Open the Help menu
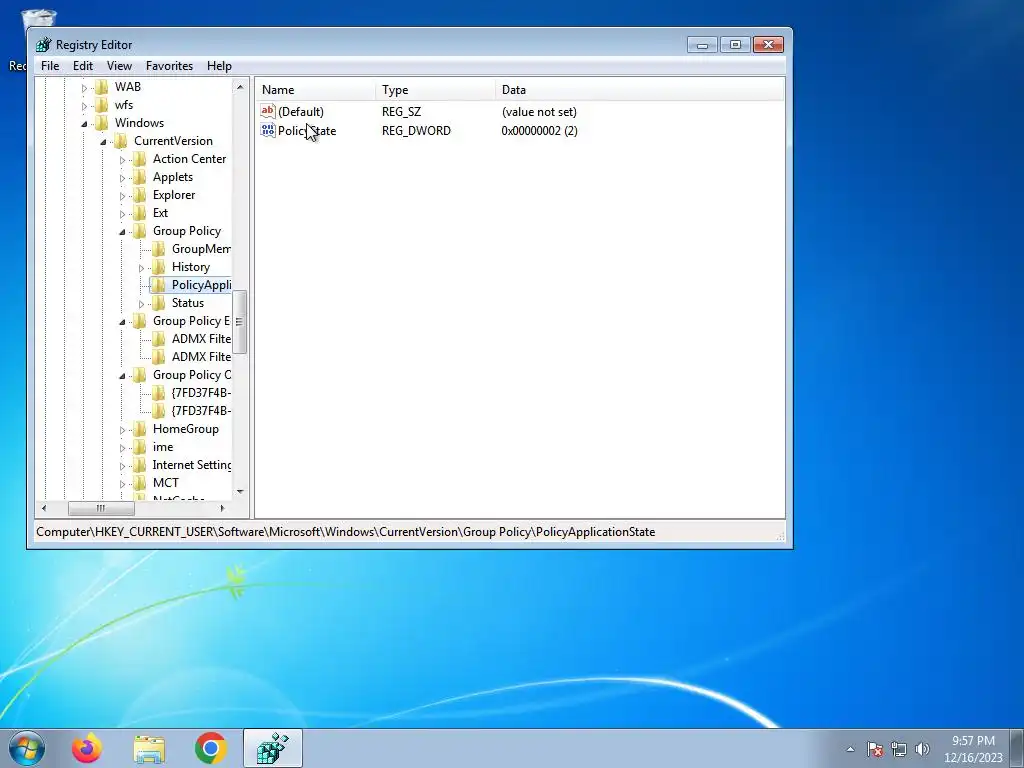This screenshot has height=768, width=1024. tap(219, 66)
